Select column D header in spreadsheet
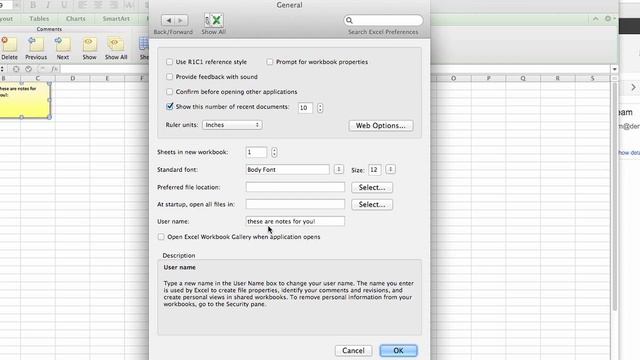 tap(73, 78)
